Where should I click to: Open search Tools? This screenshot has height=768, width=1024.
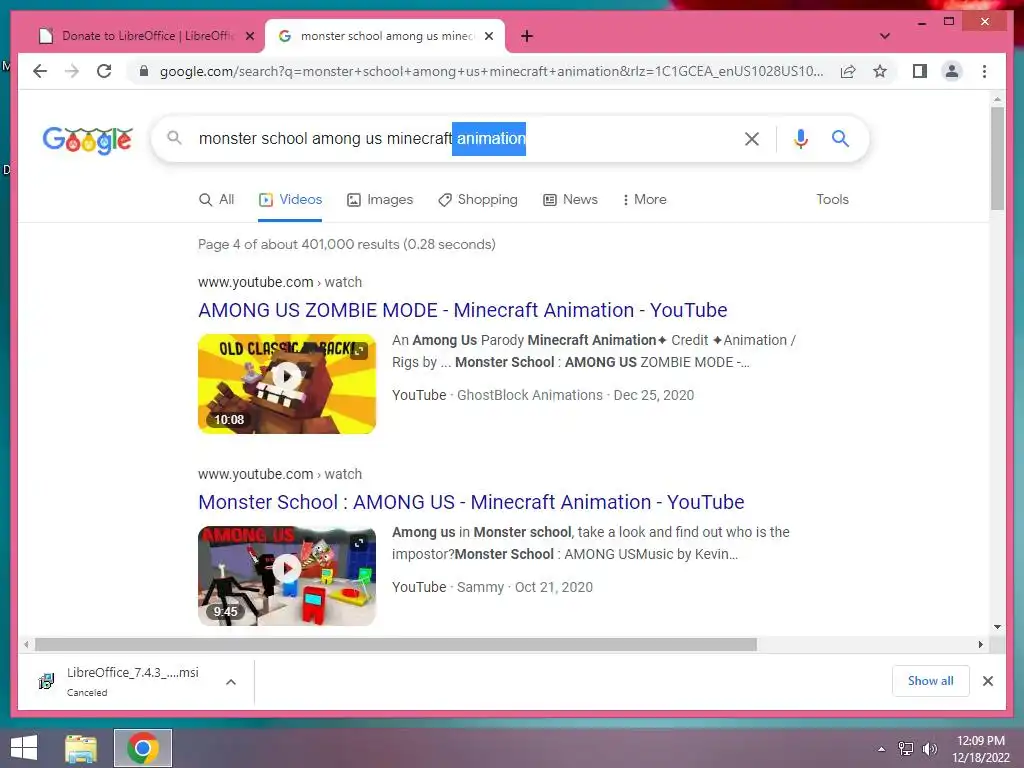click(x=832, y=200)
